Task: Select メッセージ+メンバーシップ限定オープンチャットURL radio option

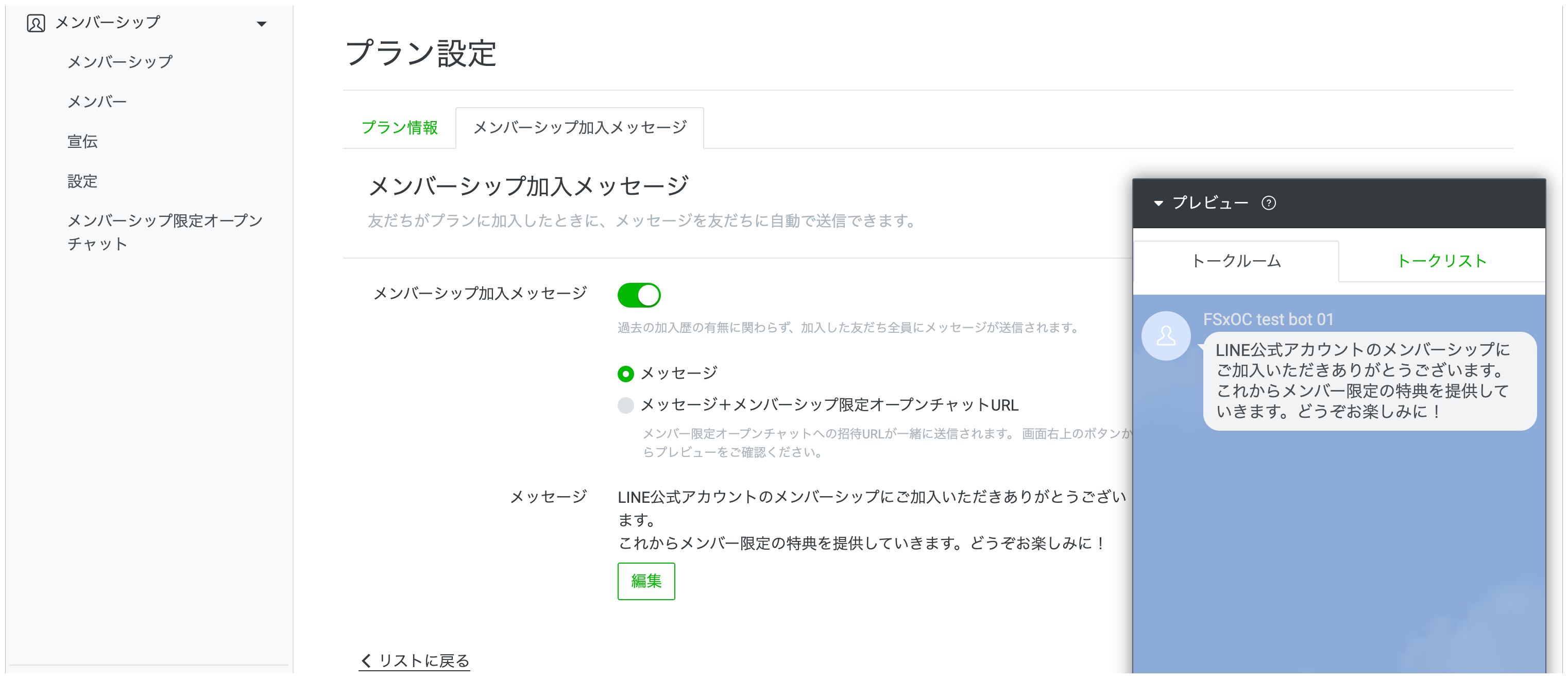Action: pos(626,405)
